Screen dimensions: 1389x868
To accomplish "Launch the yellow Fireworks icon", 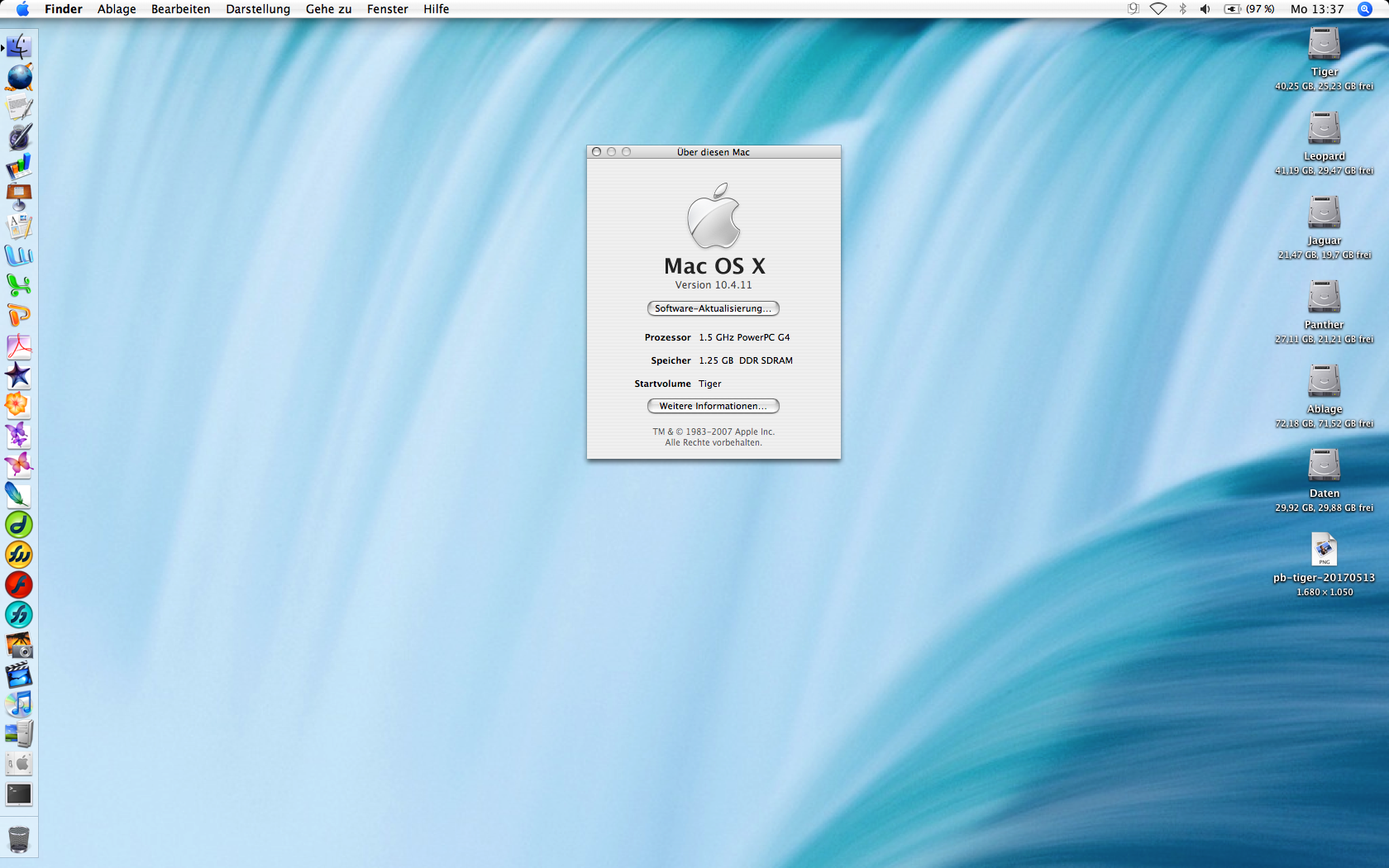I will point(19,555).
